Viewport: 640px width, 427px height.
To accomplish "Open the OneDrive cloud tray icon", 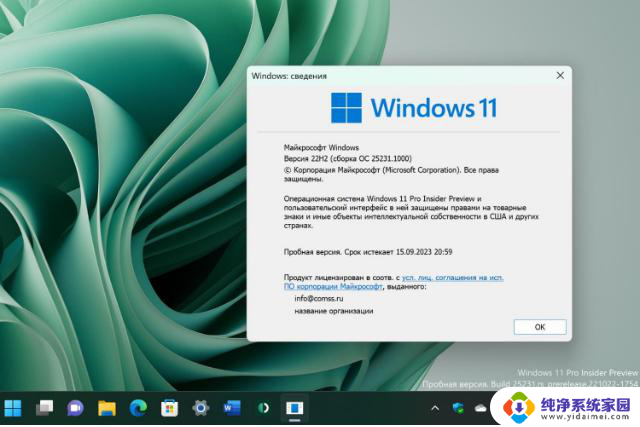I will click(x=480, y=408).
